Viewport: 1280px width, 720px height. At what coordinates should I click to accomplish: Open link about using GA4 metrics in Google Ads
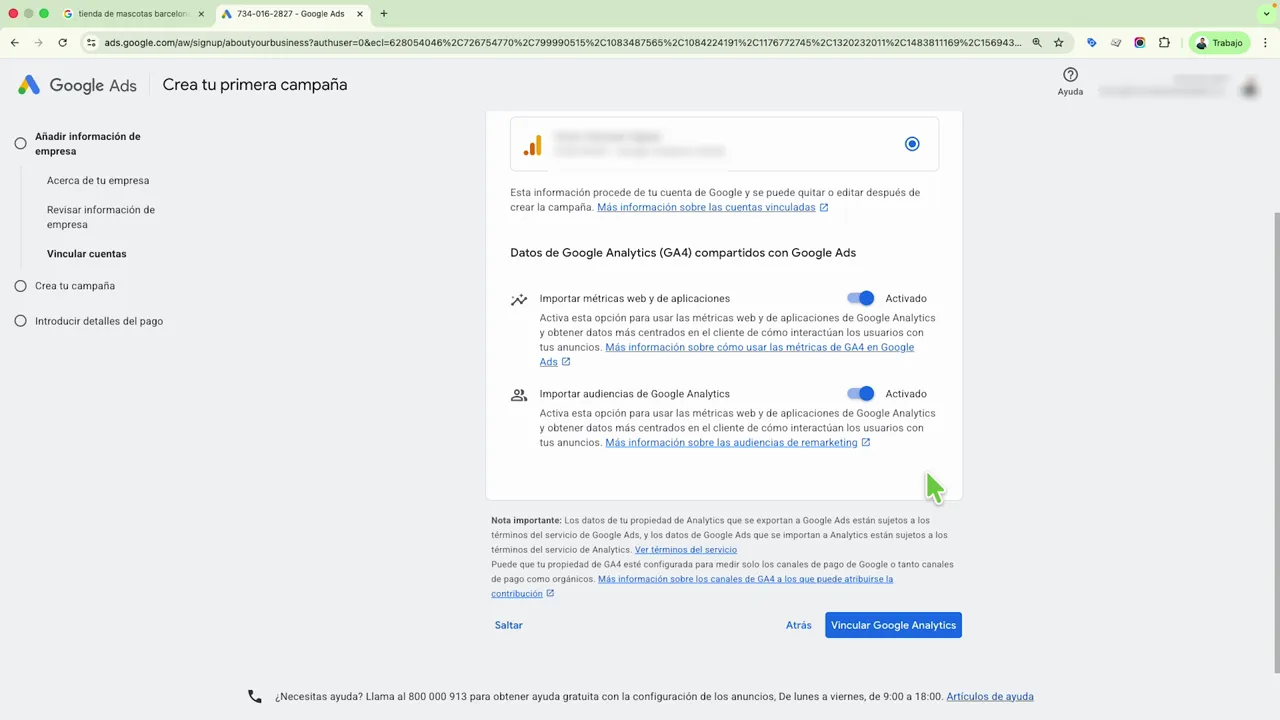pos(727,354)
